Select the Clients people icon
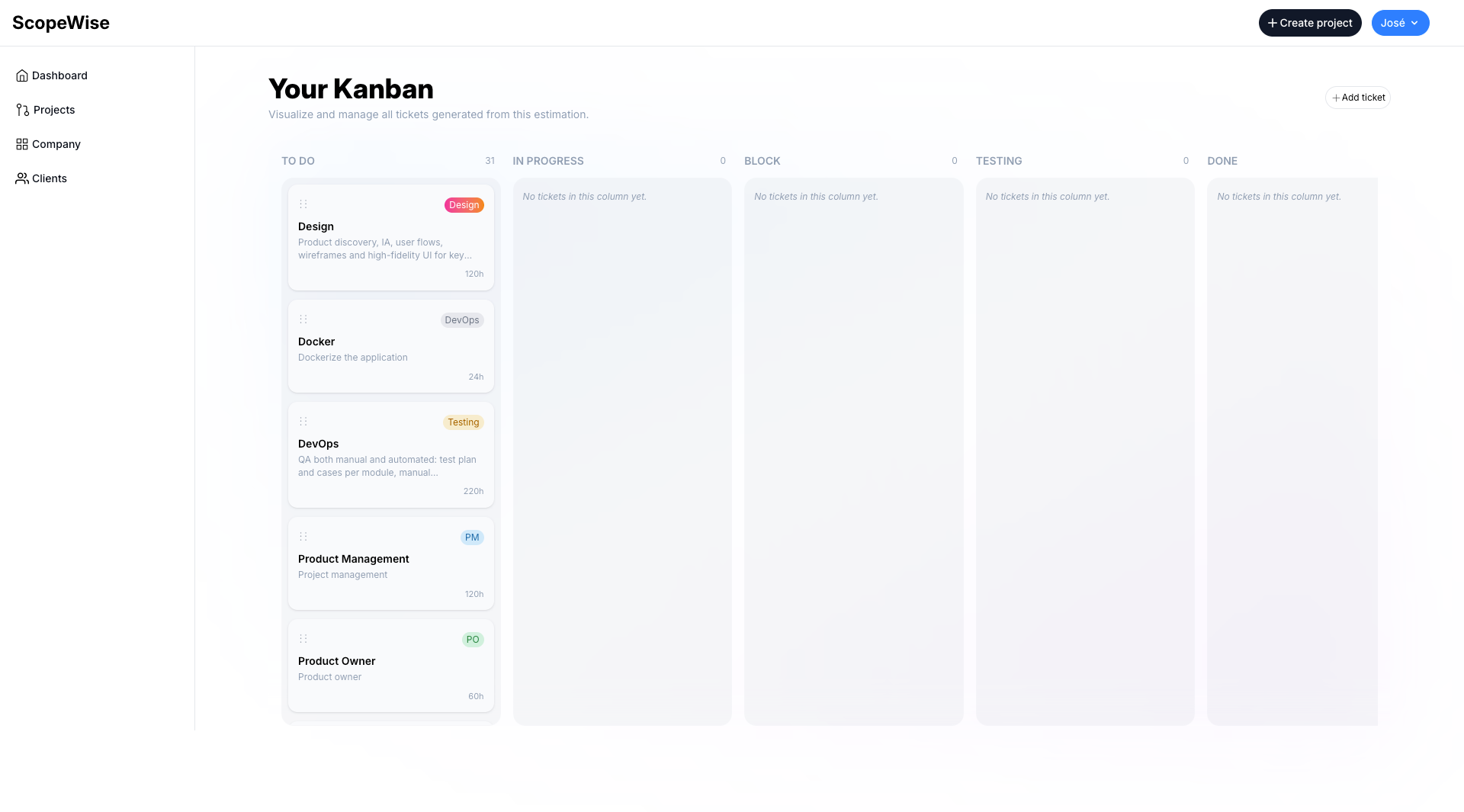Image resolution: width=1464 pixels, height=812 pixels. coord(21,178)
